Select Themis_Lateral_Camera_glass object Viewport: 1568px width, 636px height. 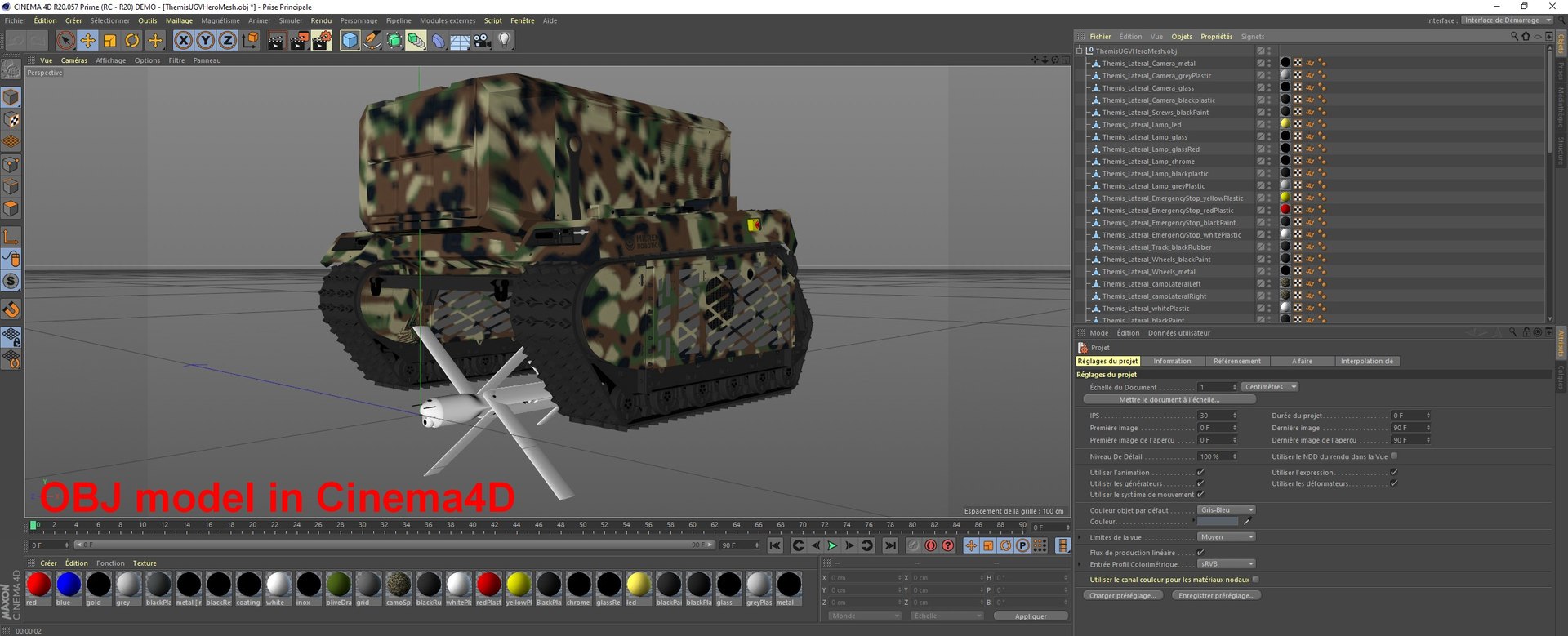tap(1147, 88)
